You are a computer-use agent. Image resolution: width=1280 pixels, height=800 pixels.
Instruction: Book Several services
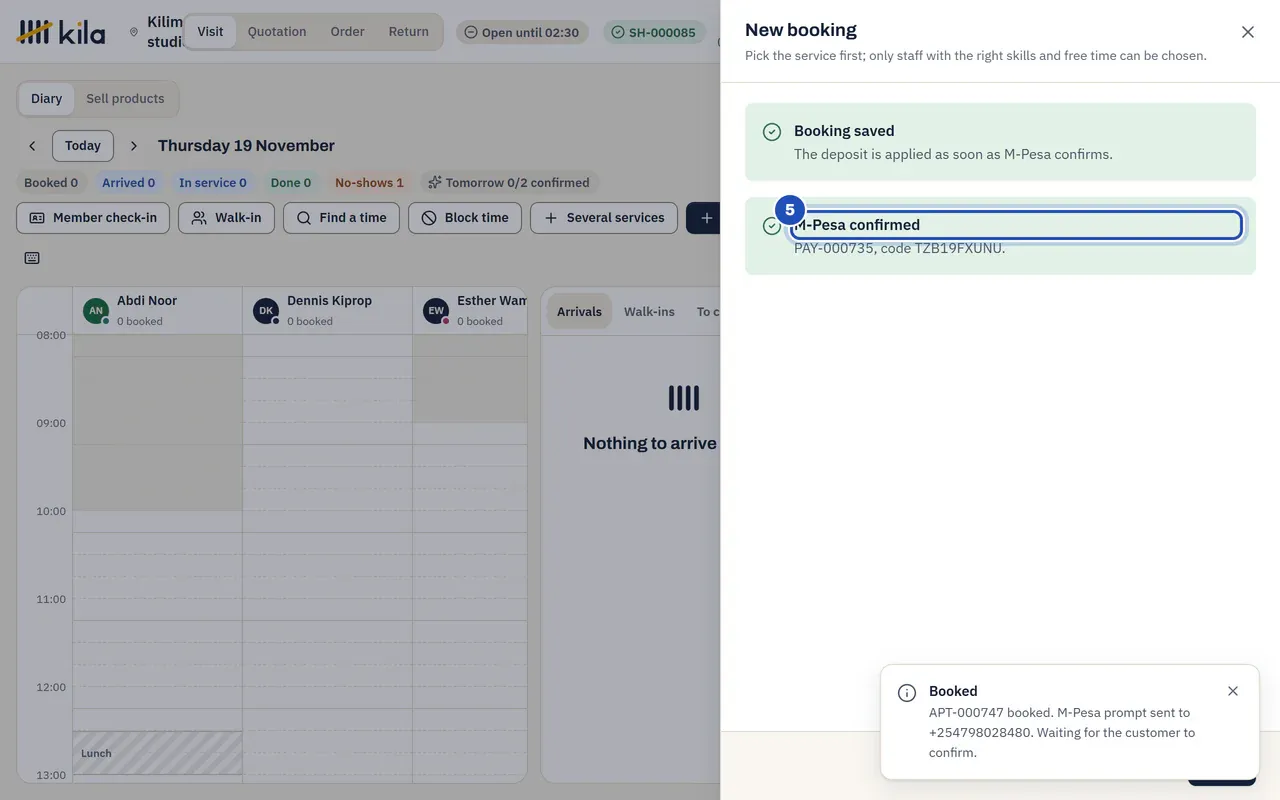tap(604, 218)
